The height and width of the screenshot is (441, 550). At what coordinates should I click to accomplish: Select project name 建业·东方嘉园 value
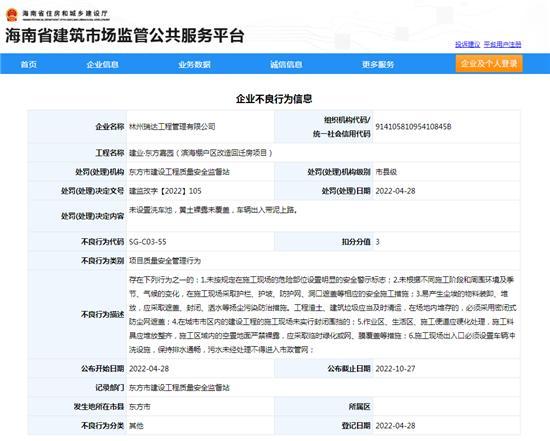coord(201,153)
